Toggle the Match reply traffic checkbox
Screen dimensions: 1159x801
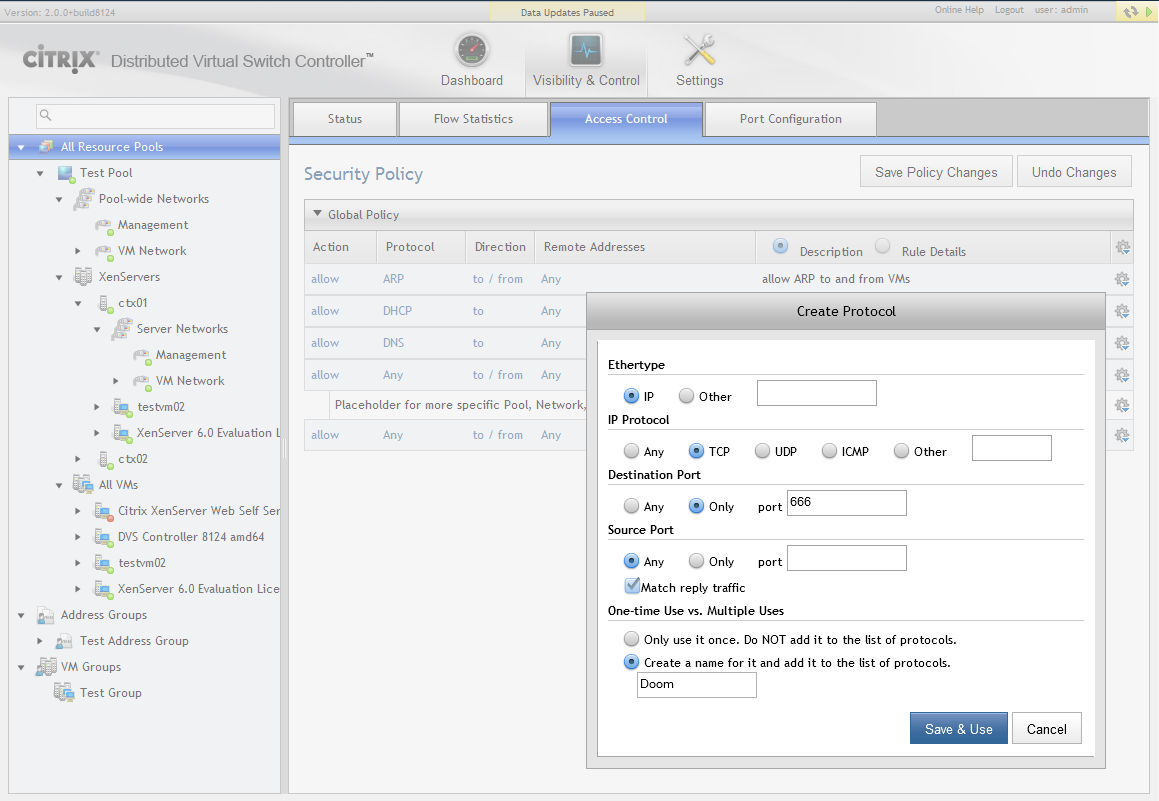pyautogui.click(x=632, y=586)
